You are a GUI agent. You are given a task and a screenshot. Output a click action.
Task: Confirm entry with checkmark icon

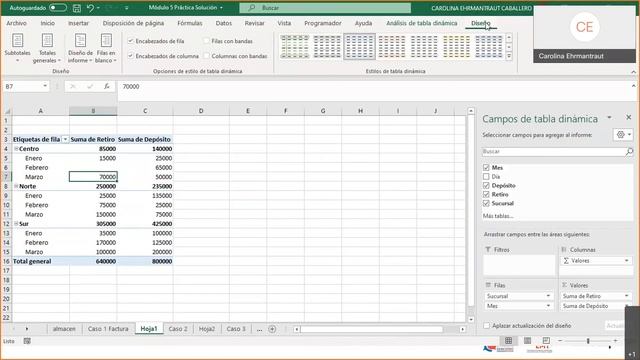point(90,86)
